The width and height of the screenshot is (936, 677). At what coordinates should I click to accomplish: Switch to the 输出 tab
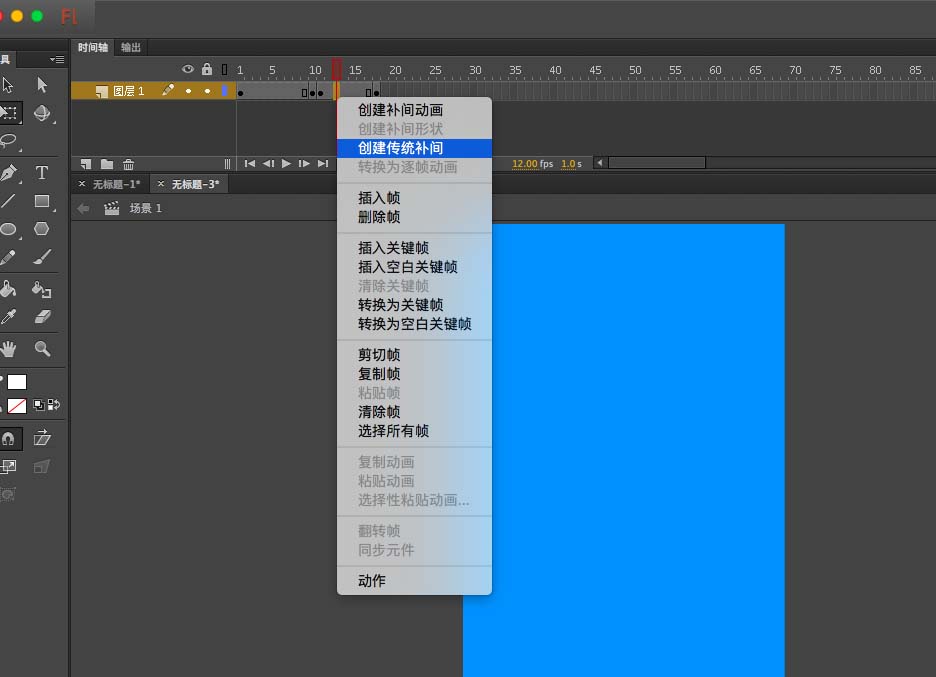point(131,47)
